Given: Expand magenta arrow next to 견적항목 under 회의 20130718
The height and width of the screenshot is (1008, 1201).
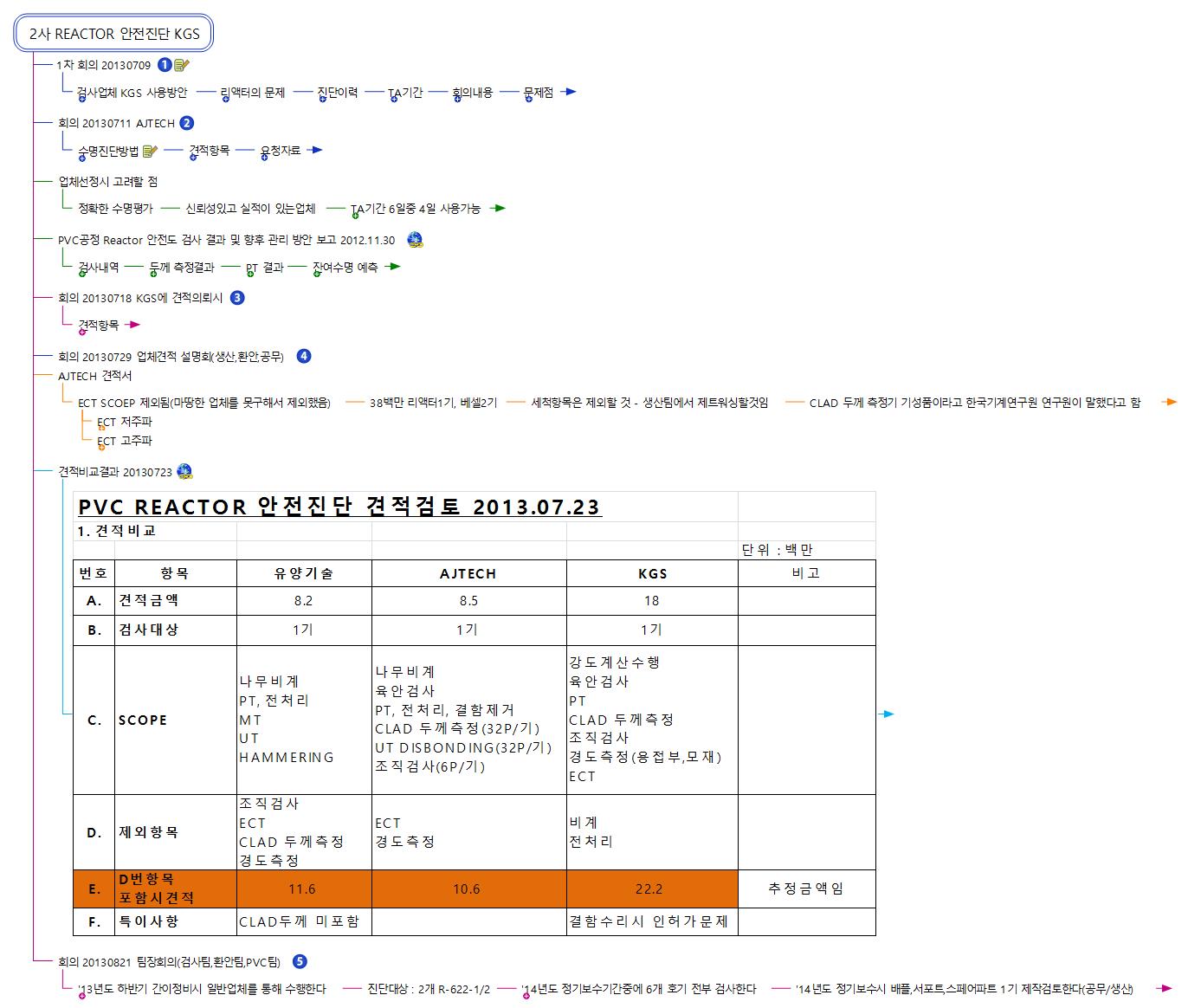Looking at the screenshot, I should 132,326.
